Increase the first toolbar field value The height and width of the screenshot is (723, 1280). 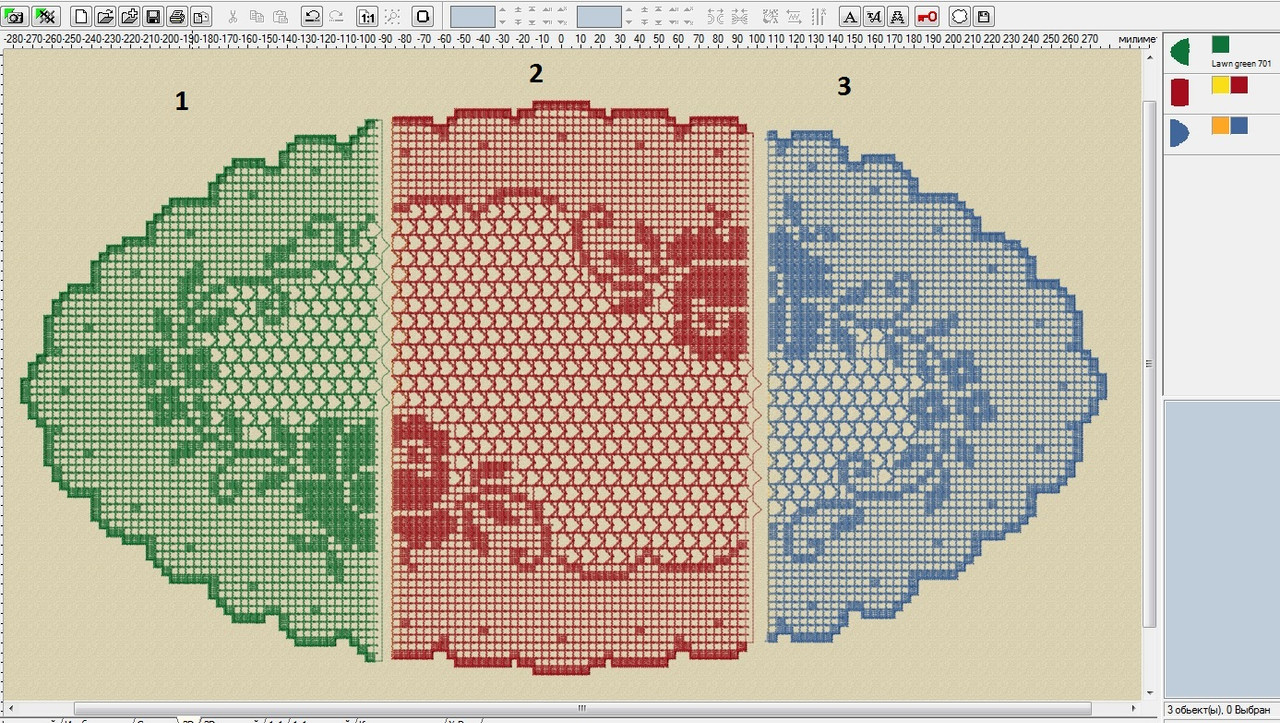(501, 11)
